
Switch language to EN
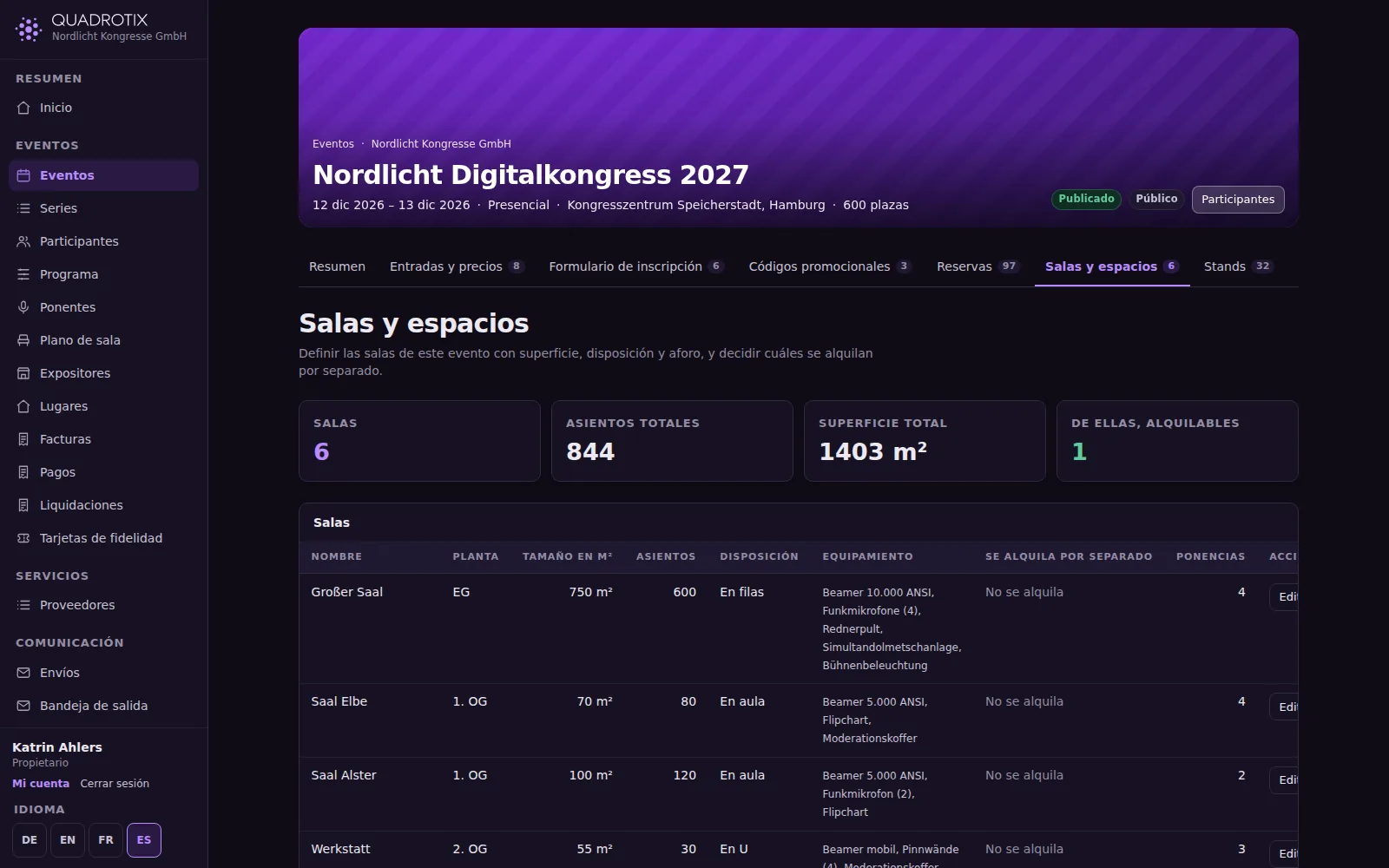click(68, 840)
